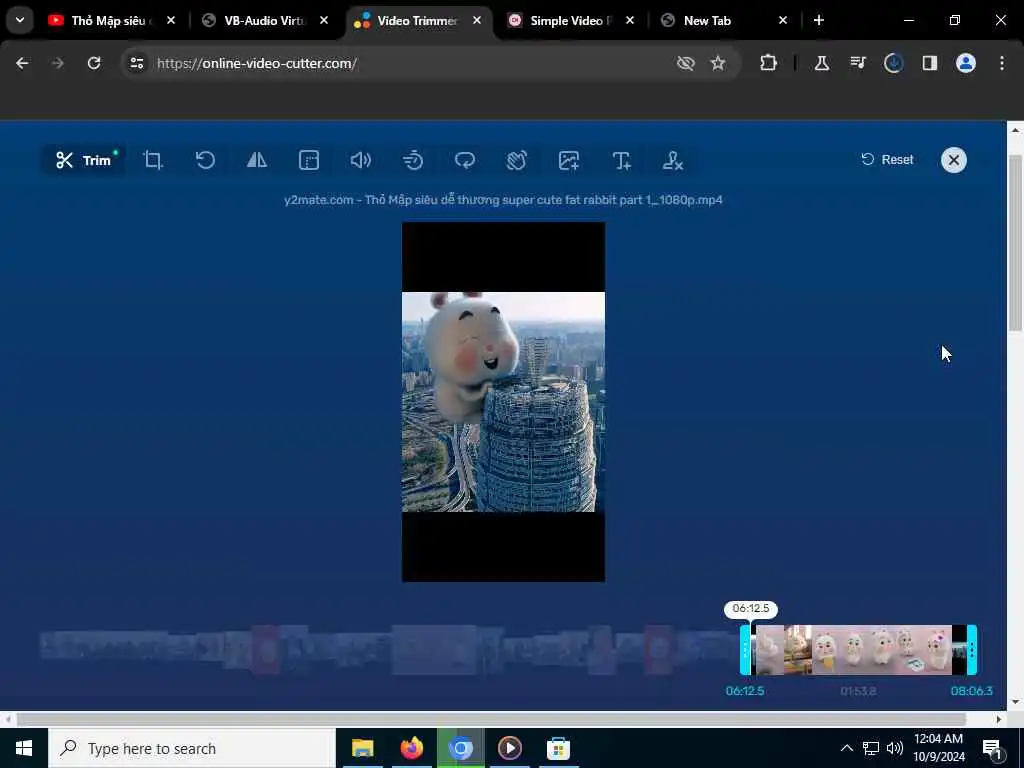
Task: Open the tab search dropdown arrow
Action: (20, 20)
